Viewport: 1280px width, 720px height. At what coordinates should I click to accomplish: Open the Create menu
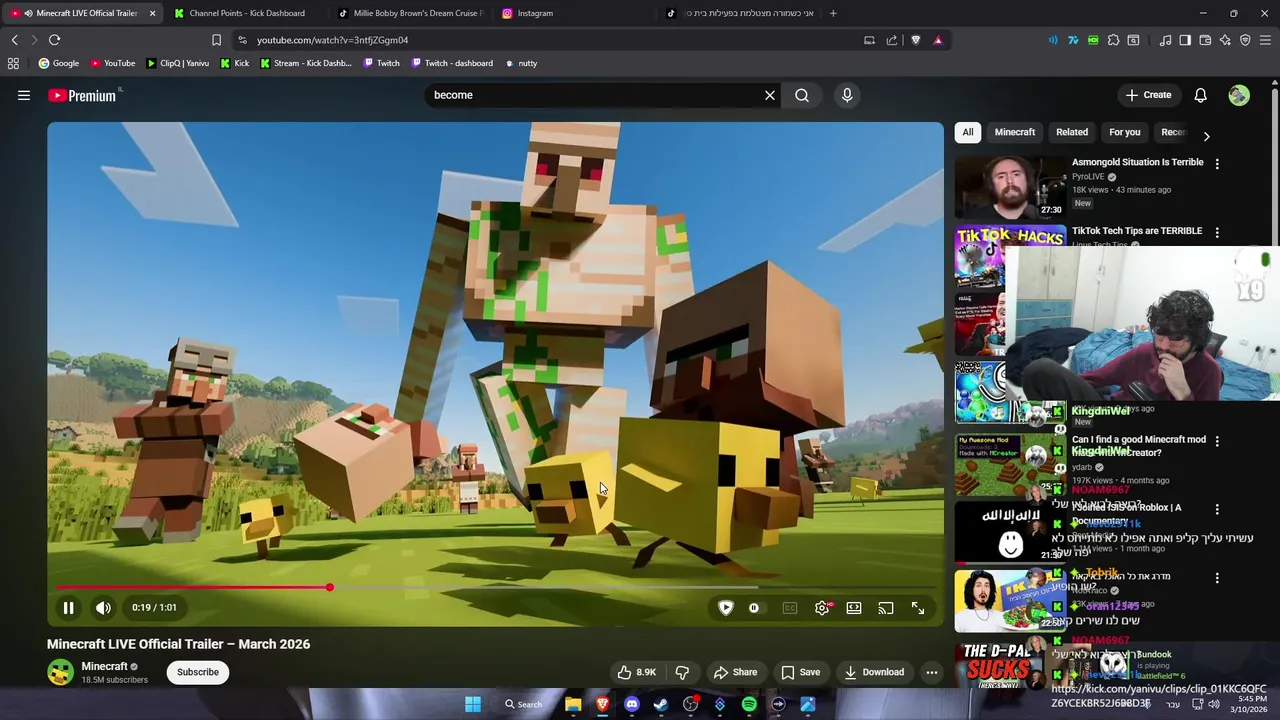pyautogui.click(x=1148, y=95)
